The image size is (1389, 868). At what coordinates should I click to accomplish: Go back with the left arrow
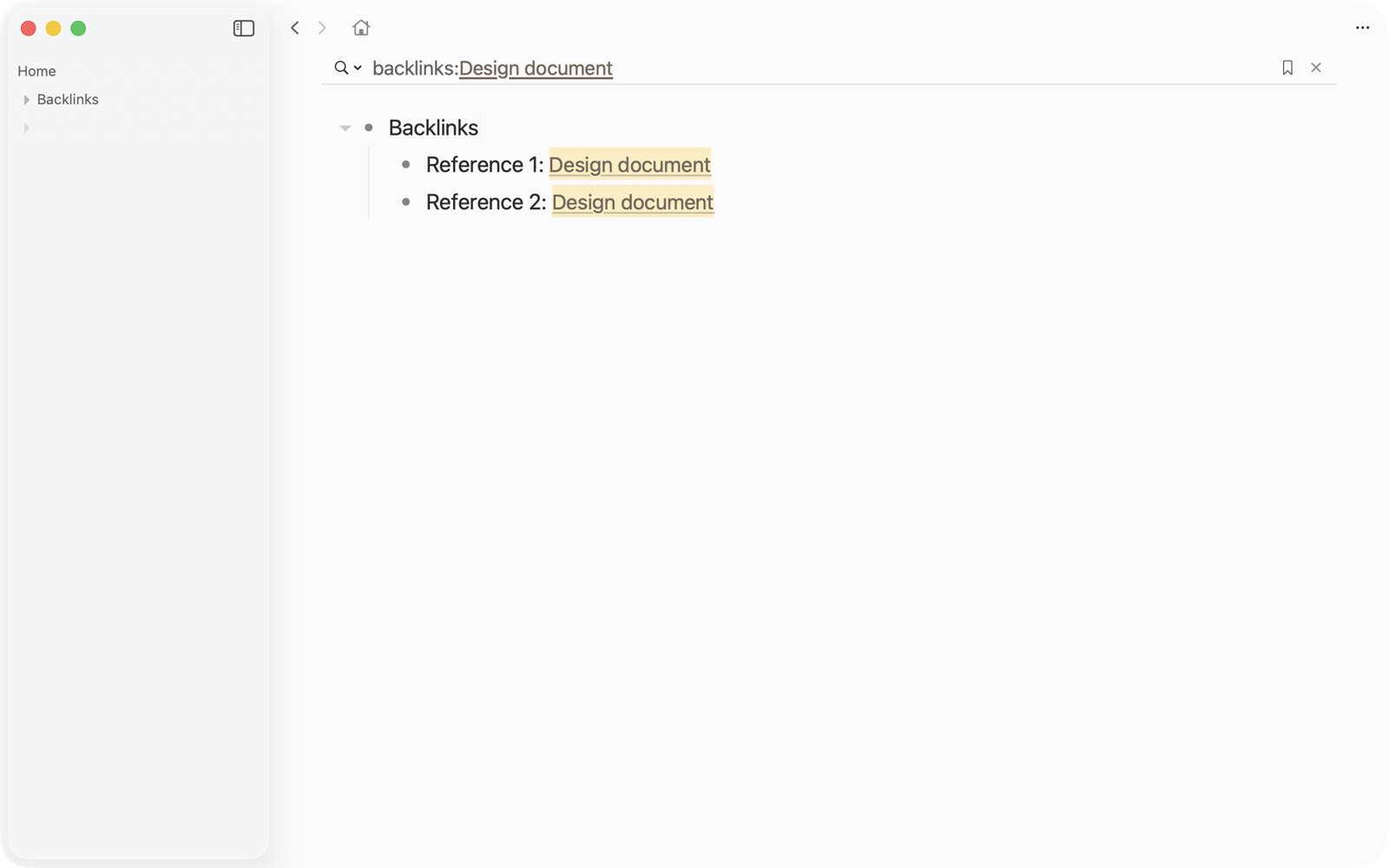click(295, 28)
